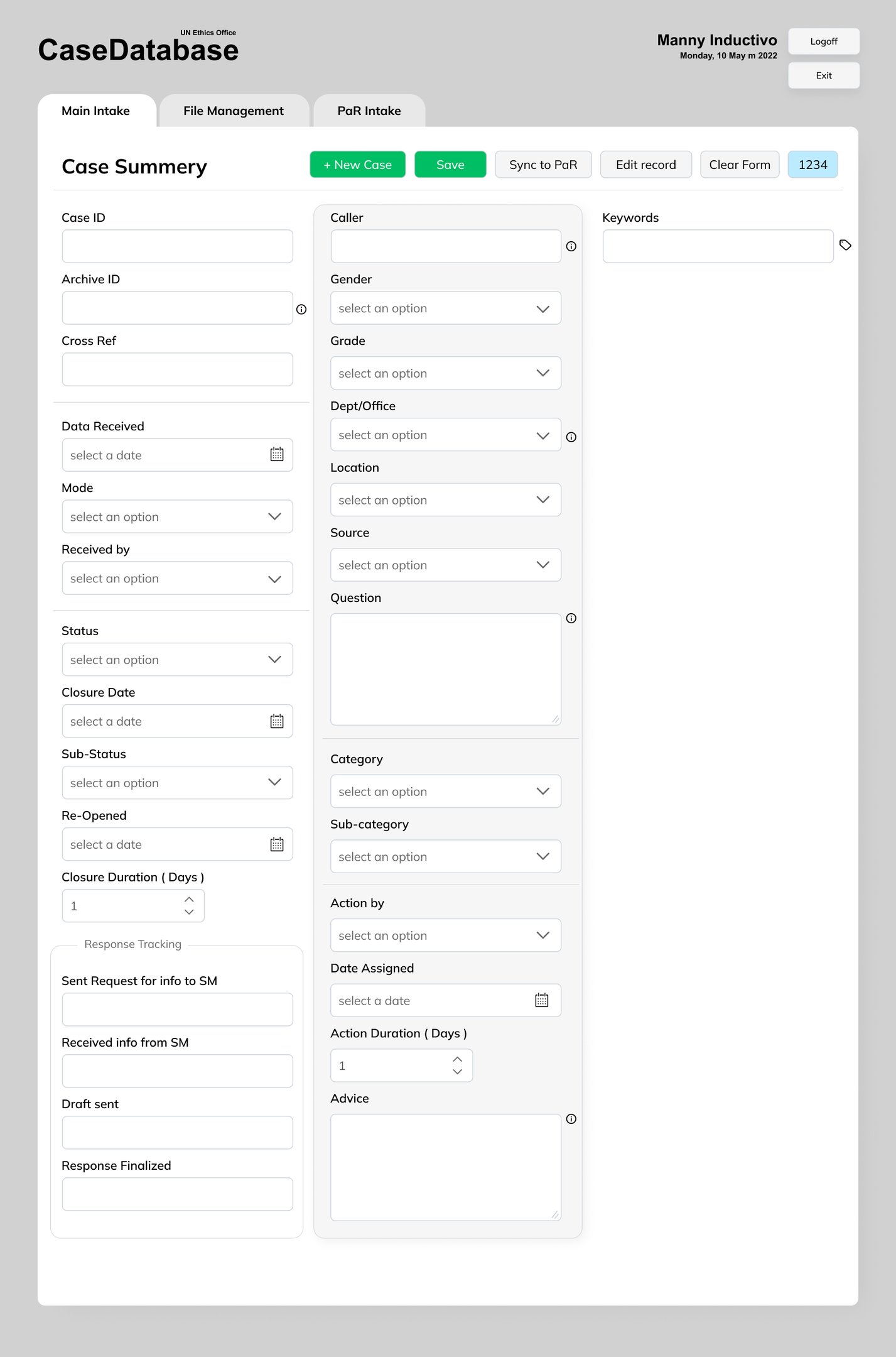Click the Dept/Office info icon
The height and width of the screenshot is (1357, 896).
(x=571, y=437)
